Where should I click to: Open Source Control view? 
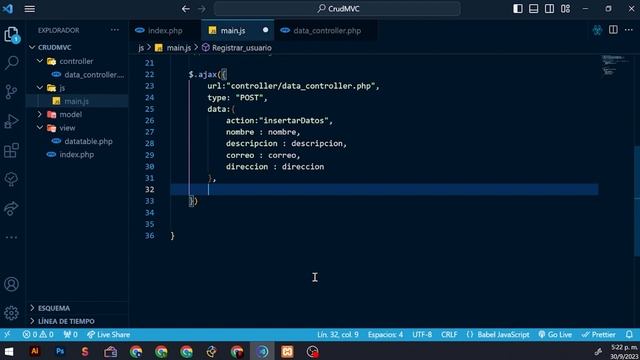click(11, 91)
